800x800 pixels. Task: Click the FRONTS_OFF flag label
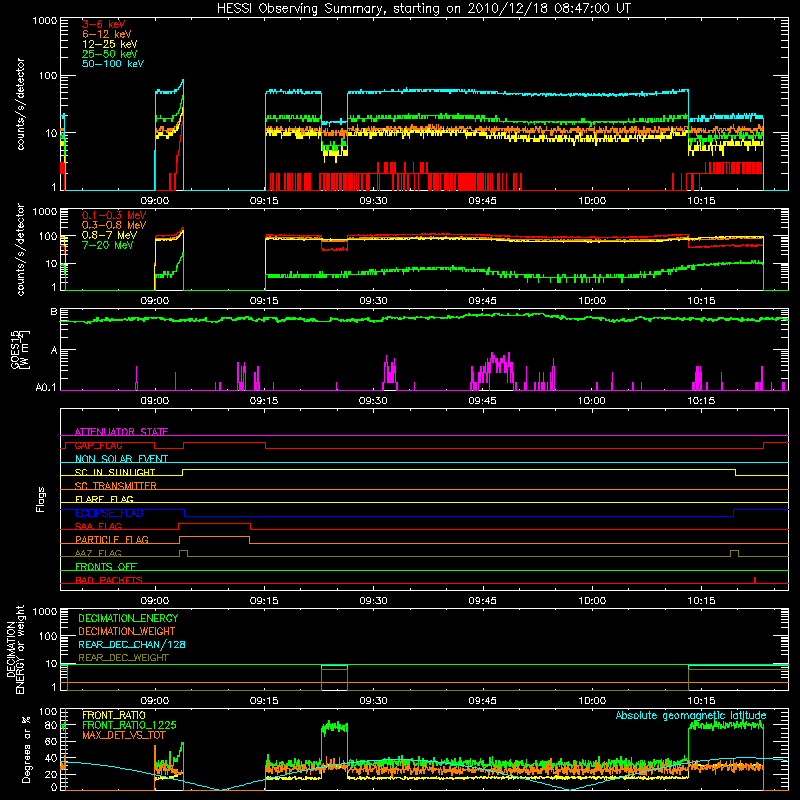pyautogui.click(x=106, y=566)
